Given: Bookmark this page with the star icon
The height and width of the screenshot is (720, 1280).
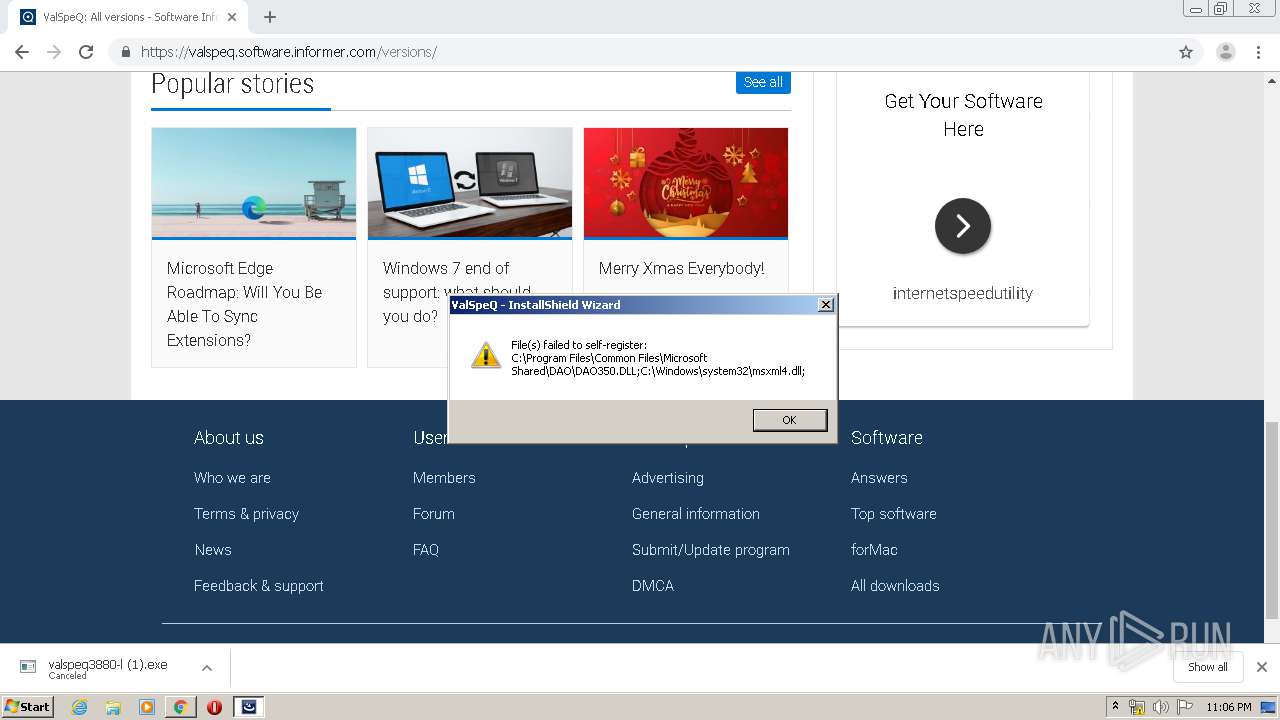Looking at the screenshot, I should coord(1186,52).
